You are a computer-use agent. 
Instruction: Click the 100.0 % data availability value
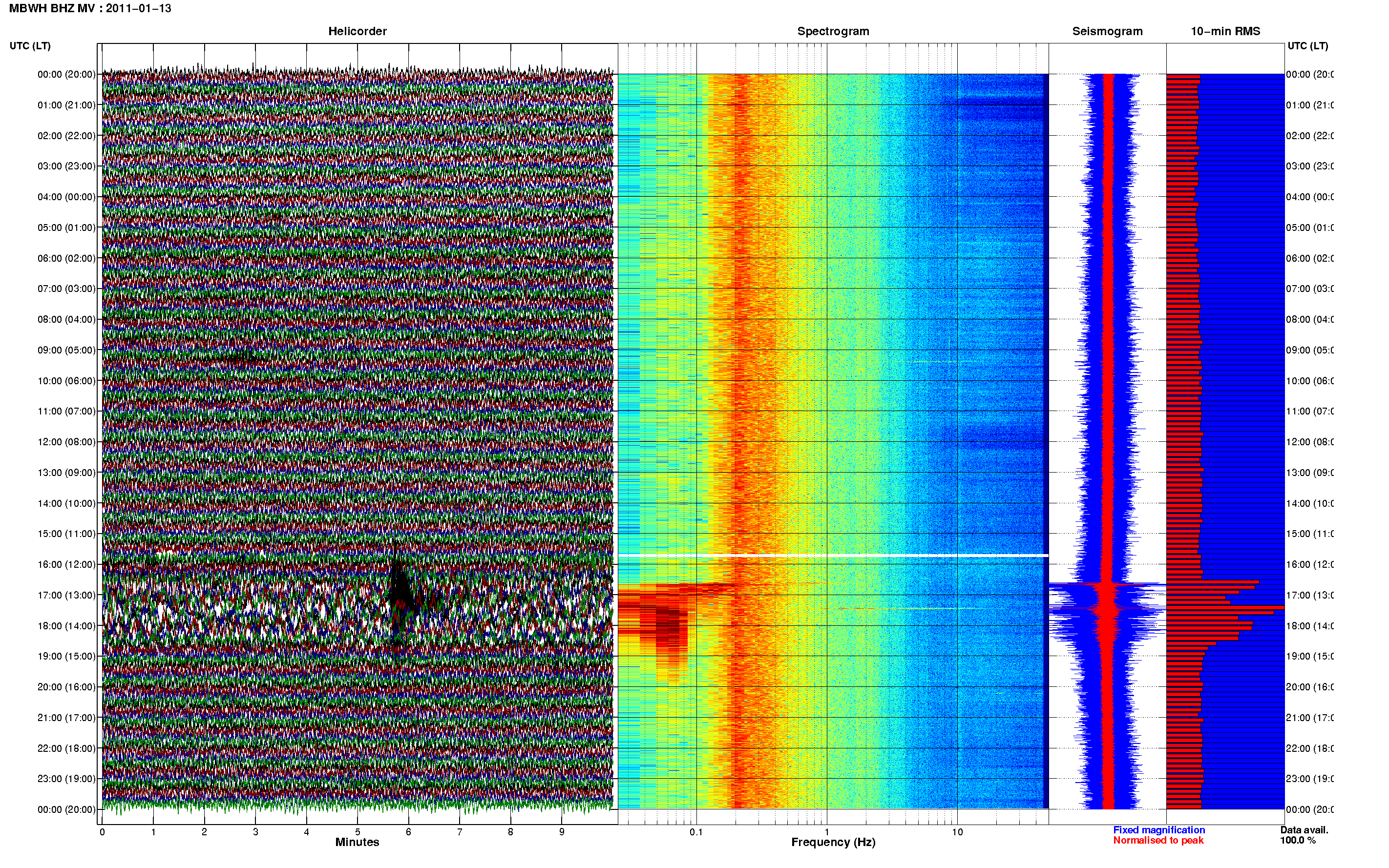tap(1298, 841)
